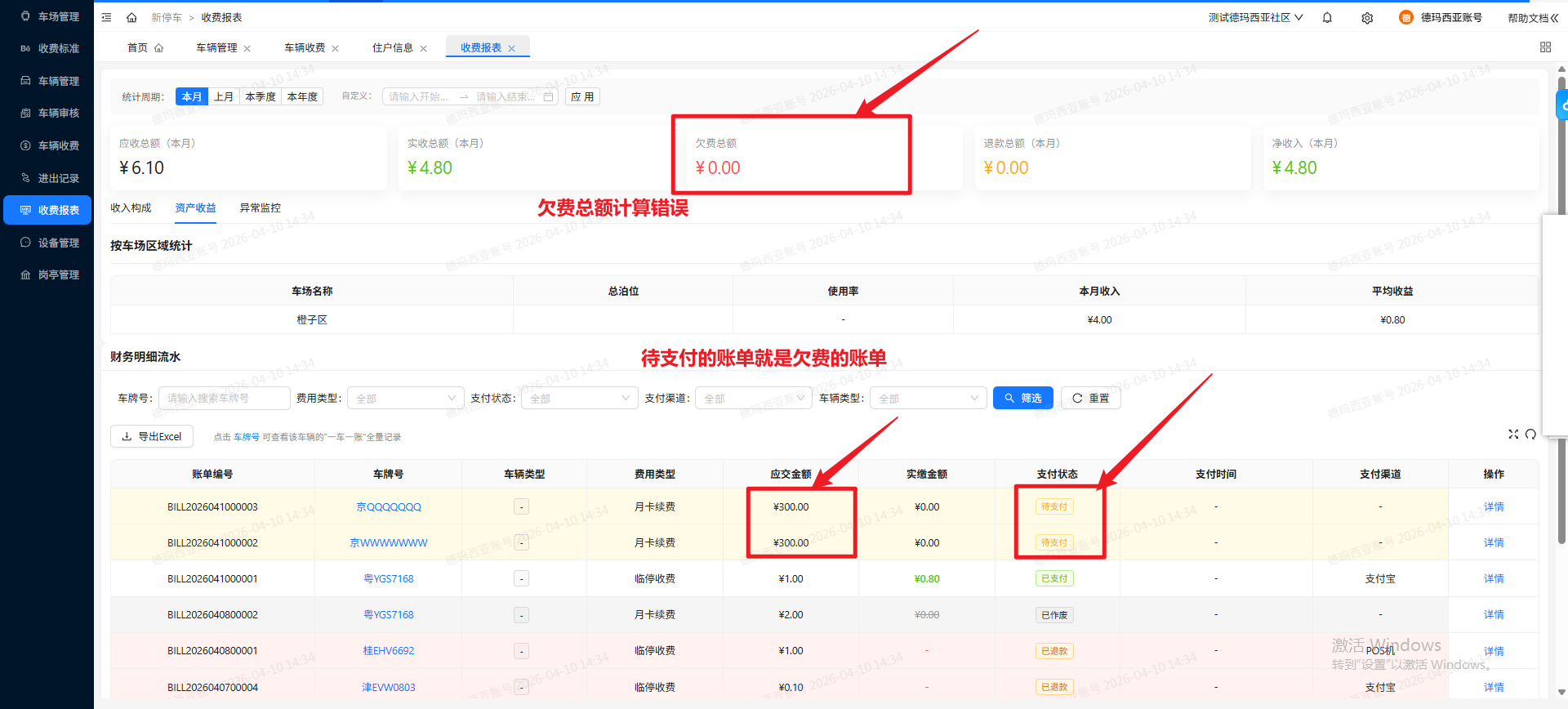
Task: Click the home icon in breadcrumb
Action: click(131, 17)
